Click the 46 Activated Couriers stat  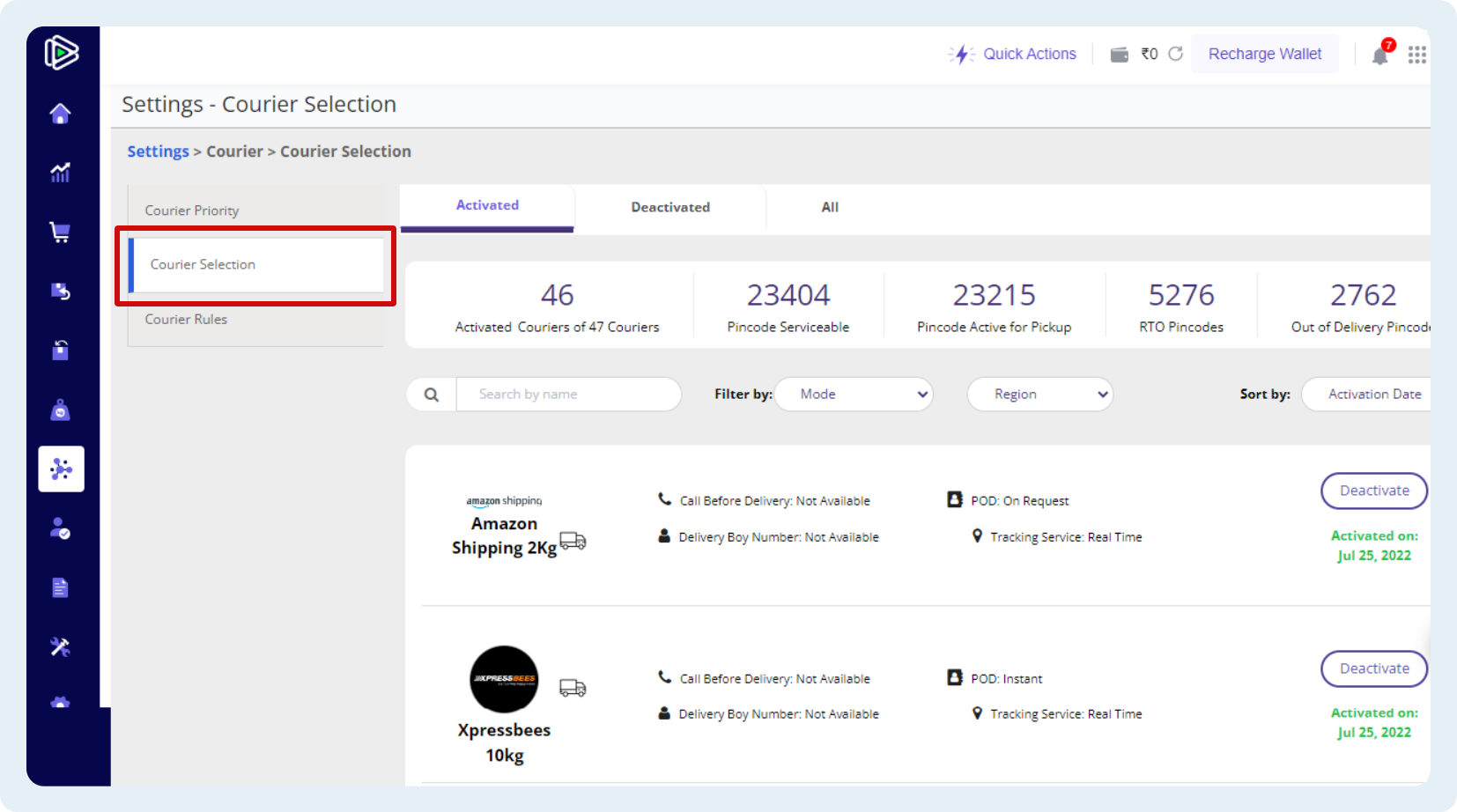click(557, 306)
